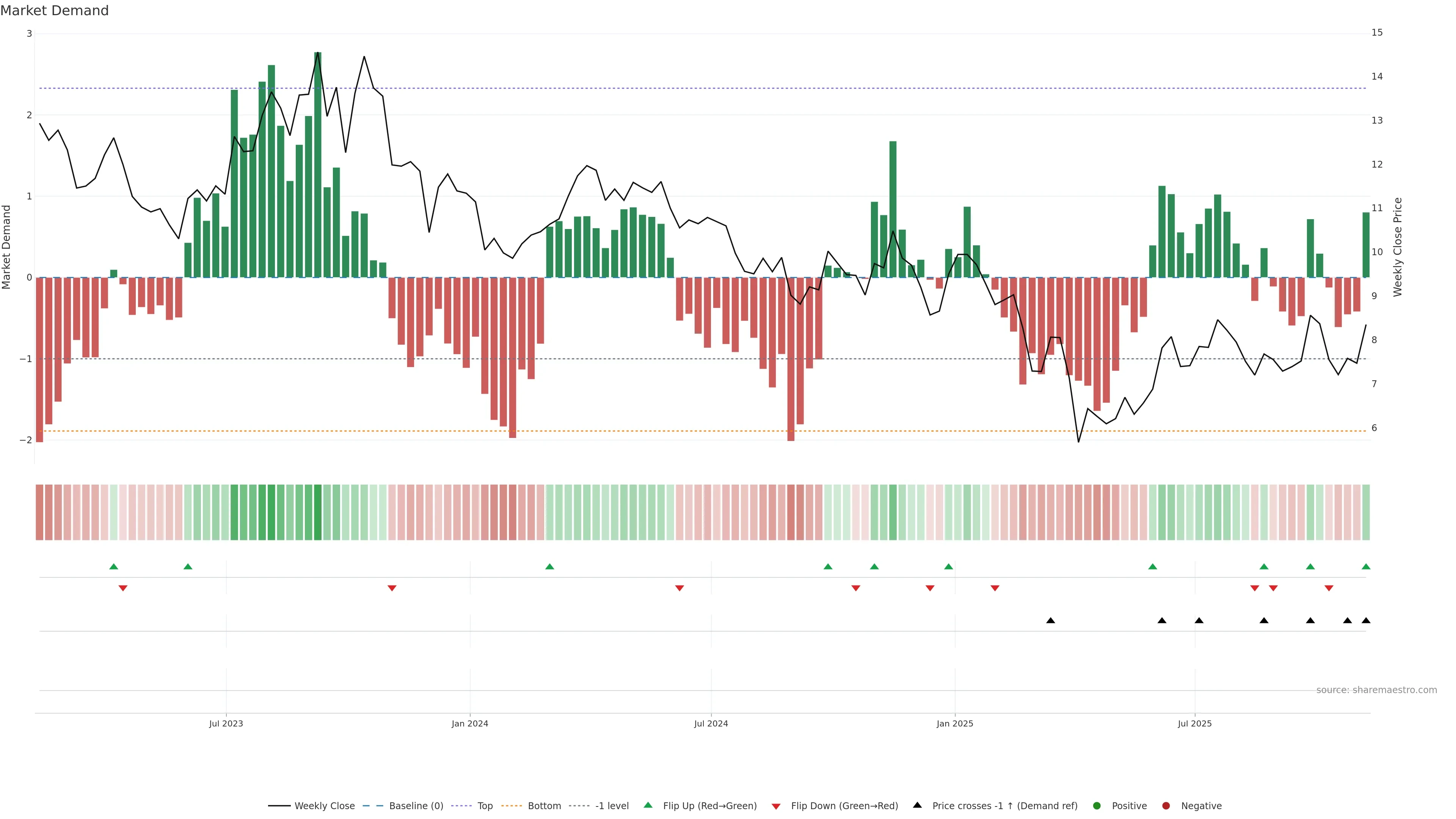Click the Weekly Close Price axis title

coord(1398,247)
